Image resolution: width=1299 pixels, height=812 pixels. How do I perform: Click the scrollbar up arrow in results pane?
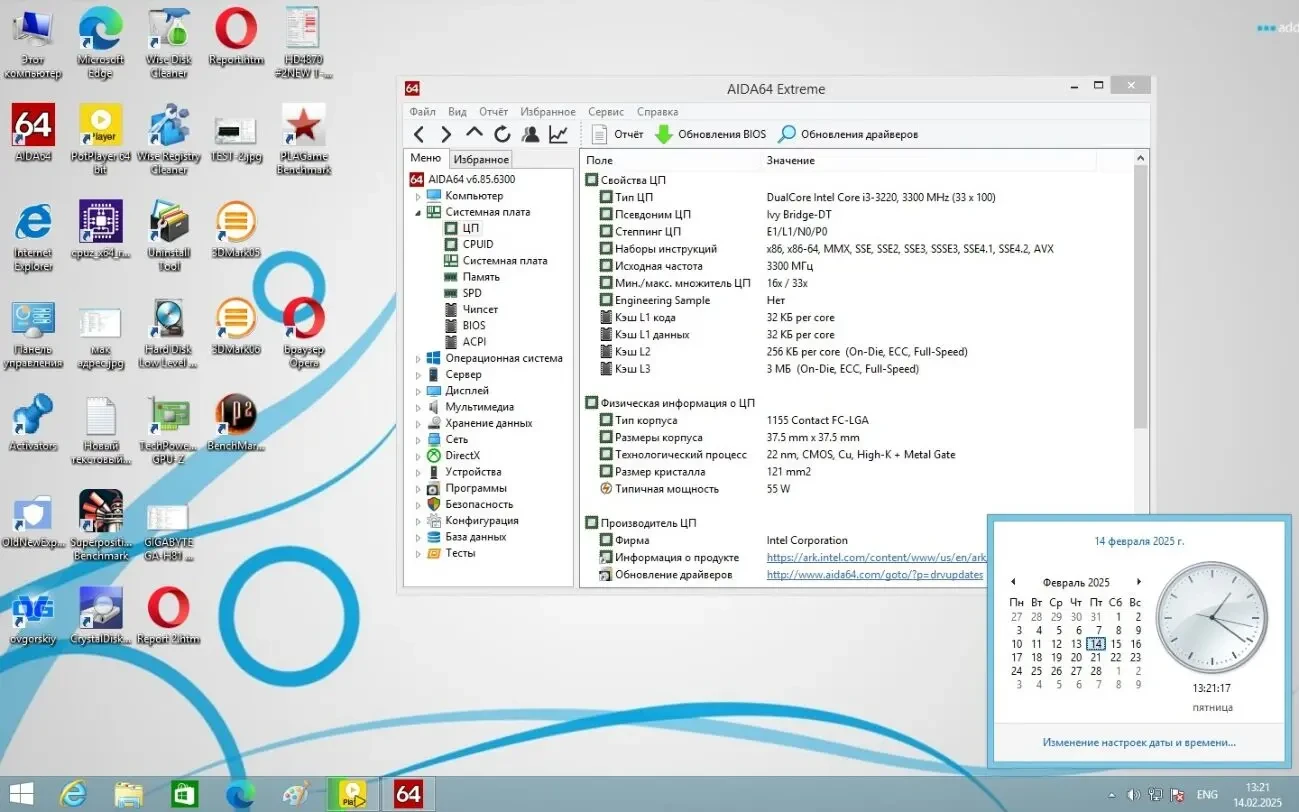pos(1140,157)
